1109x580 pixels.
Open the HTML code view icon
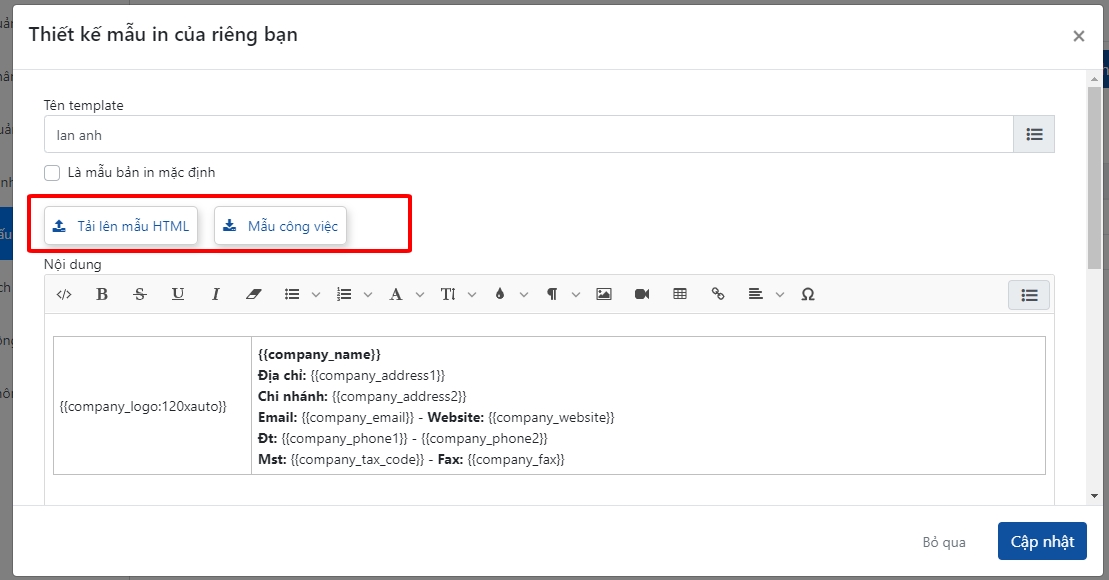[64, 294]
